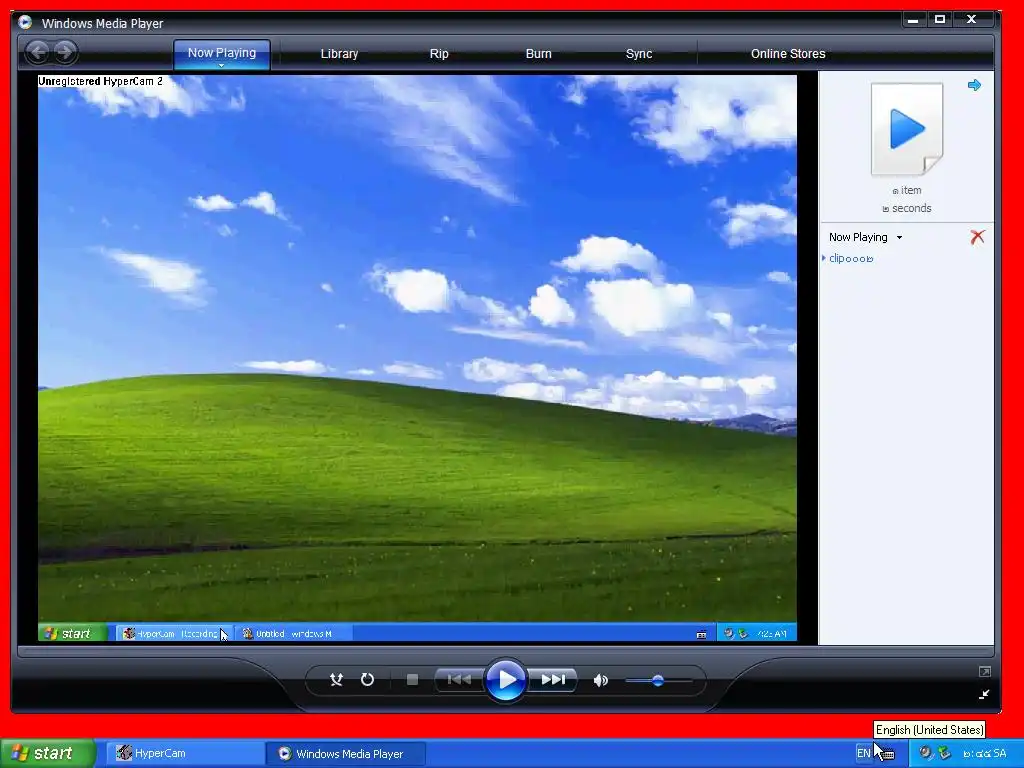Image resolution: width=1024 pixels, height=768 pixels.
Task: Minimize the Windows Media Player window
Action: click(x=913, y=20)
